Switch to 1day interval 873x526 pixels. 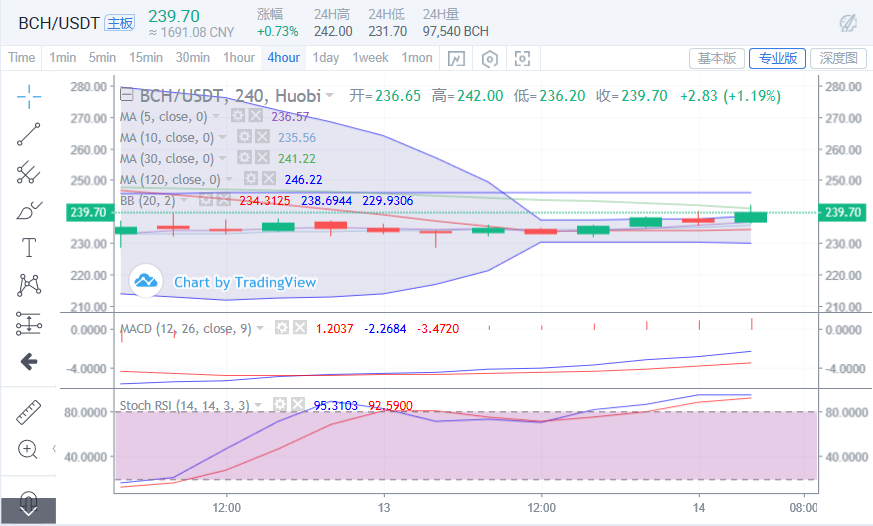326,58
